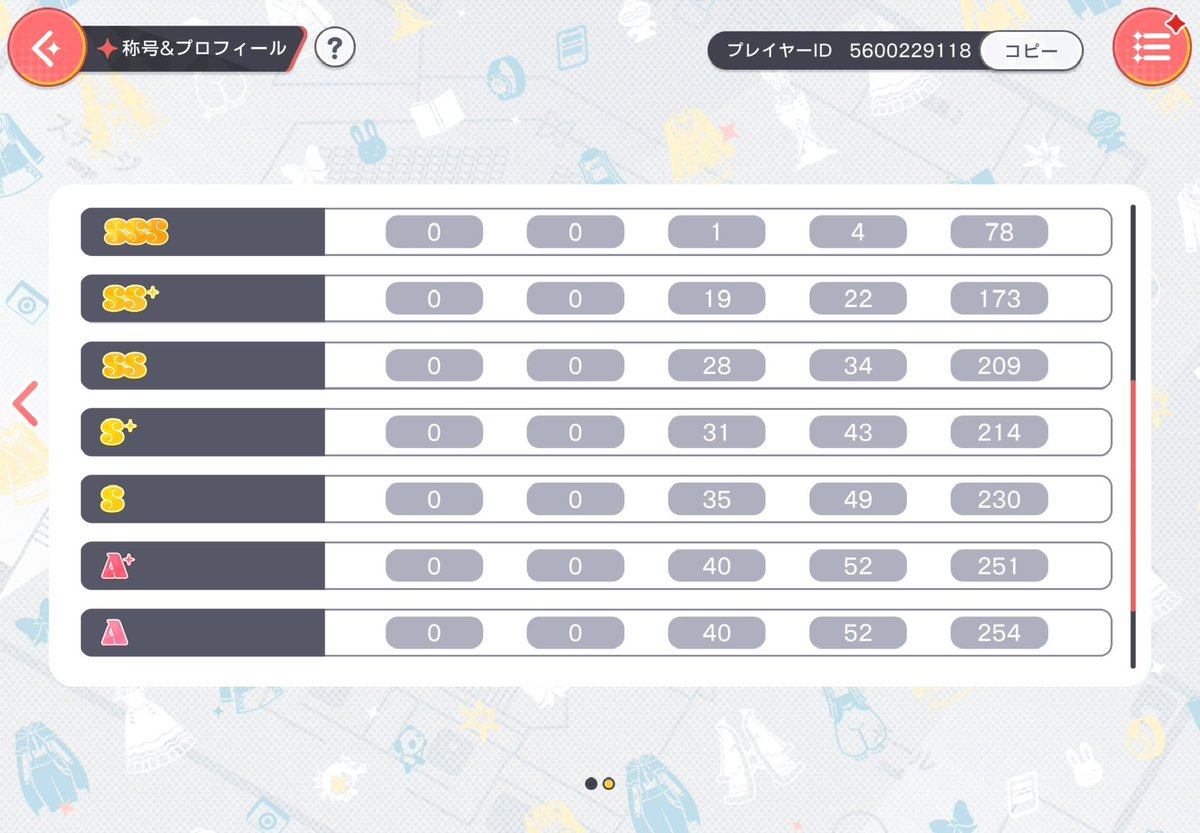1200x833 pixels.
Task: Click the 称号&プロフィール title label
Action: tap(204, 48)
